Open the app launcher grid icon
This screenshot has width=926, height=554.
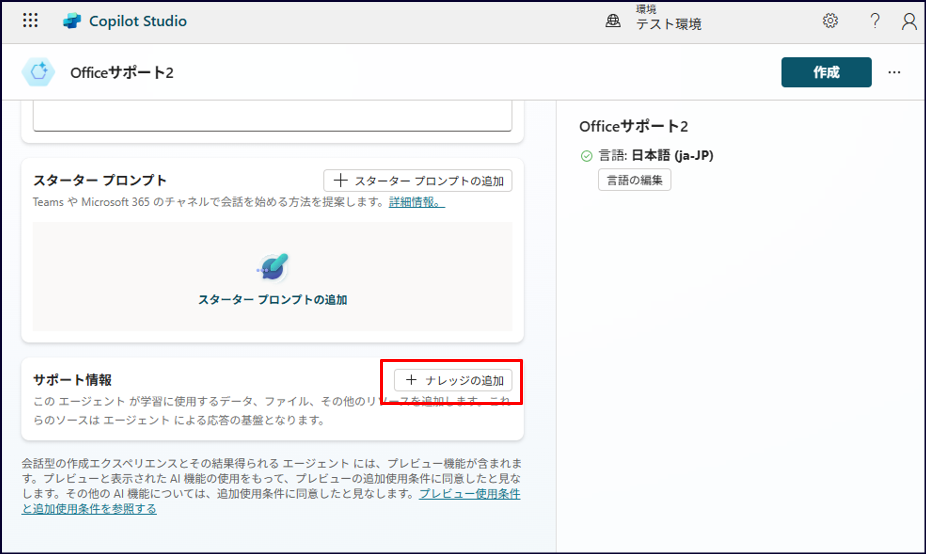[x=30, y=21]
